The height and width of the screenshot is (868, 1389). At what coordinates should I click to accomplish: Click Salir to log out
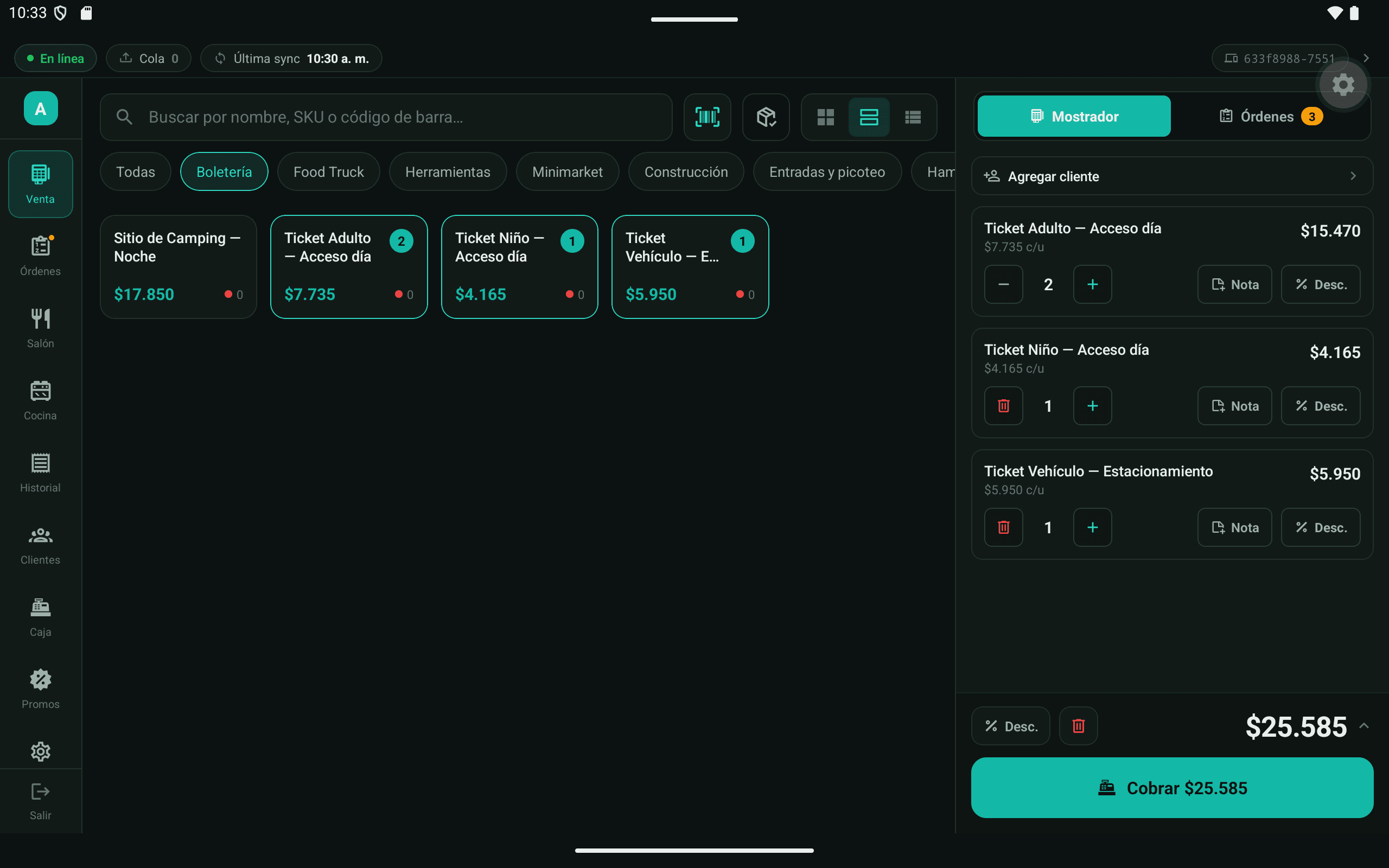click(40, 801)
